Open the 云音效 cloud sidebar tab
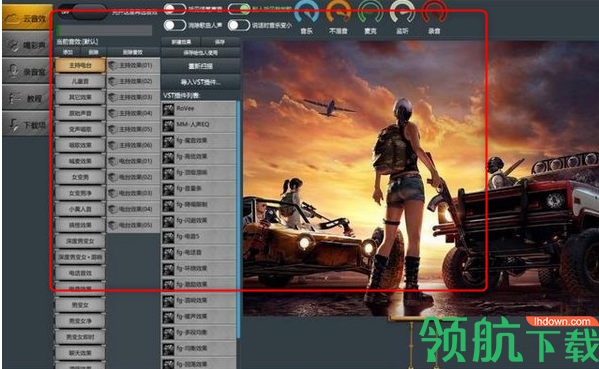 pyautogui.click(x=27, y=17)
